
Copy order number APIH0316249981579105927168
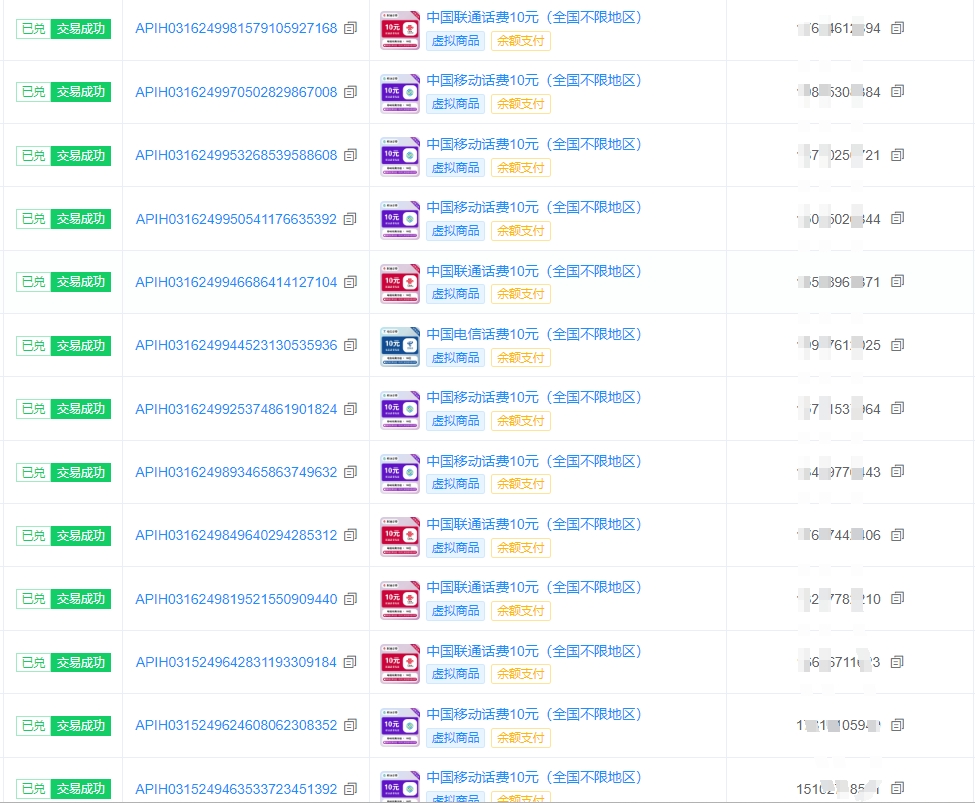[351, 28]
